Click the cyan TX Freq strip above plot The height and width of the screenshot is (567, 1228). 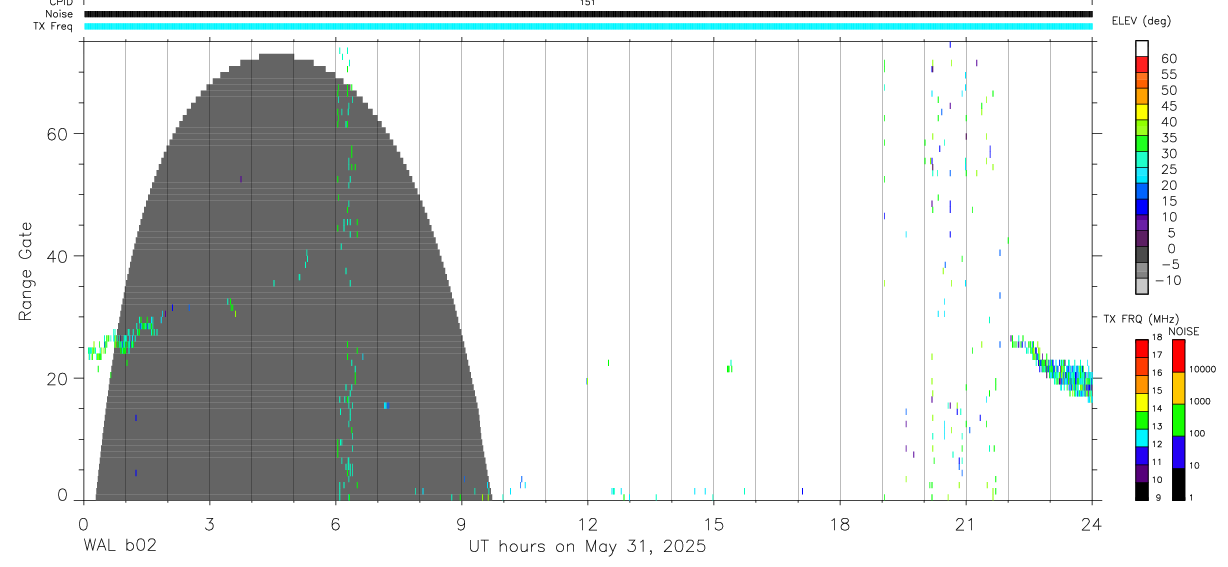(x=588, y=26)
